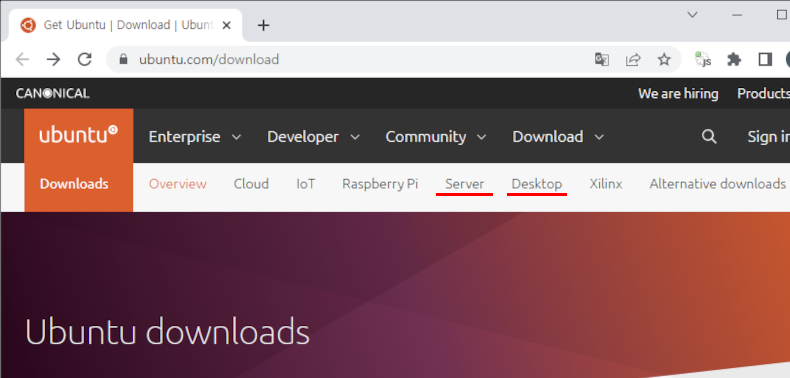
Task: Open the Server downloads tab
Action: [x=465, y=183]
